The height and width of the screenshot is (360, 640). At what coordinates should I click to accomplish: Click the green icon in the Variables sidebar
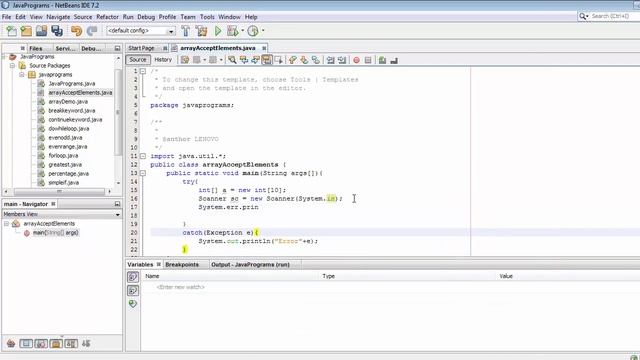click(x=133, y=304)
